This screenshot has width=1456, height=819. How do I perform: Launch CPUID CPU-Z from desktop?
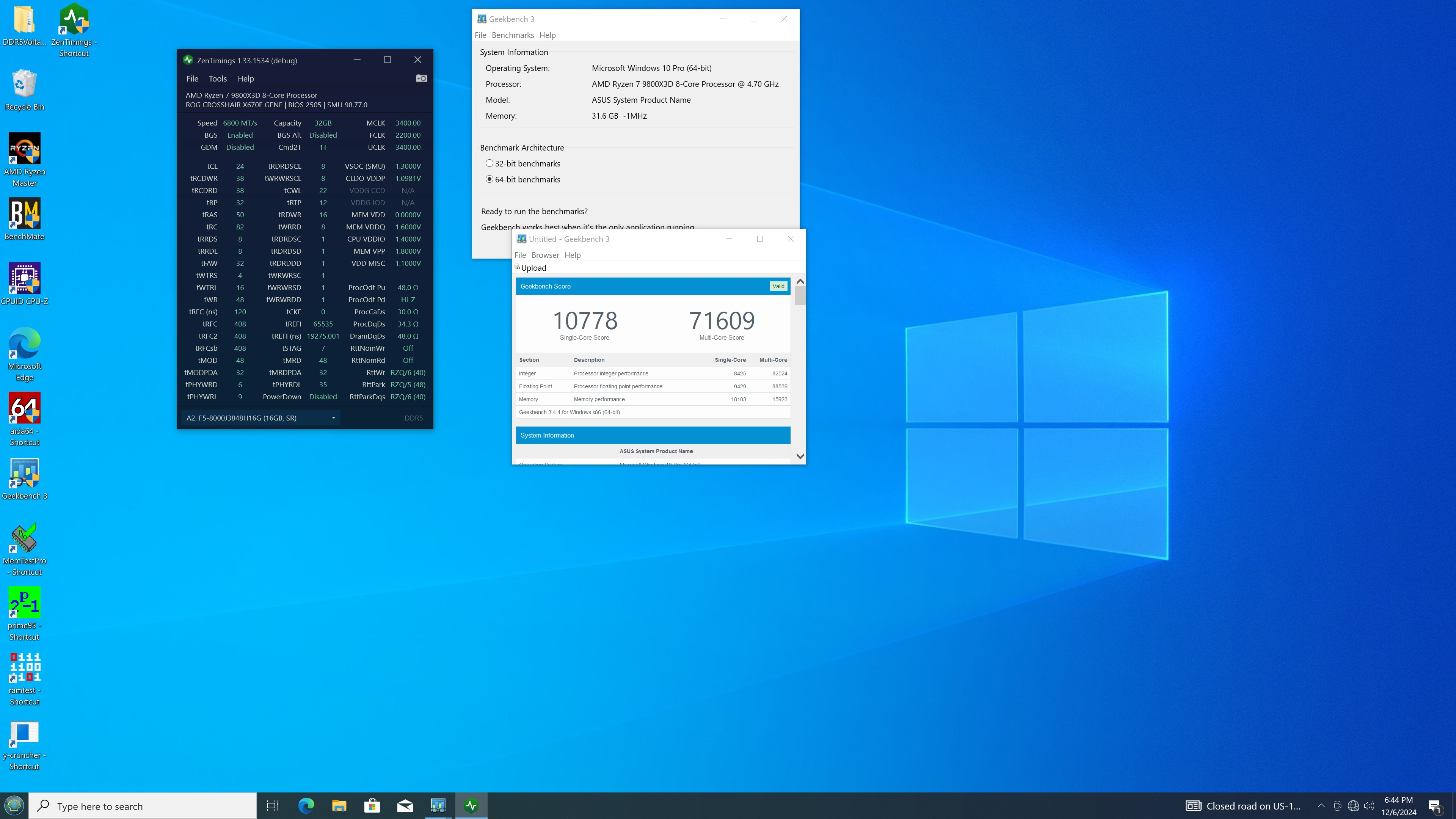click(24, 284)
